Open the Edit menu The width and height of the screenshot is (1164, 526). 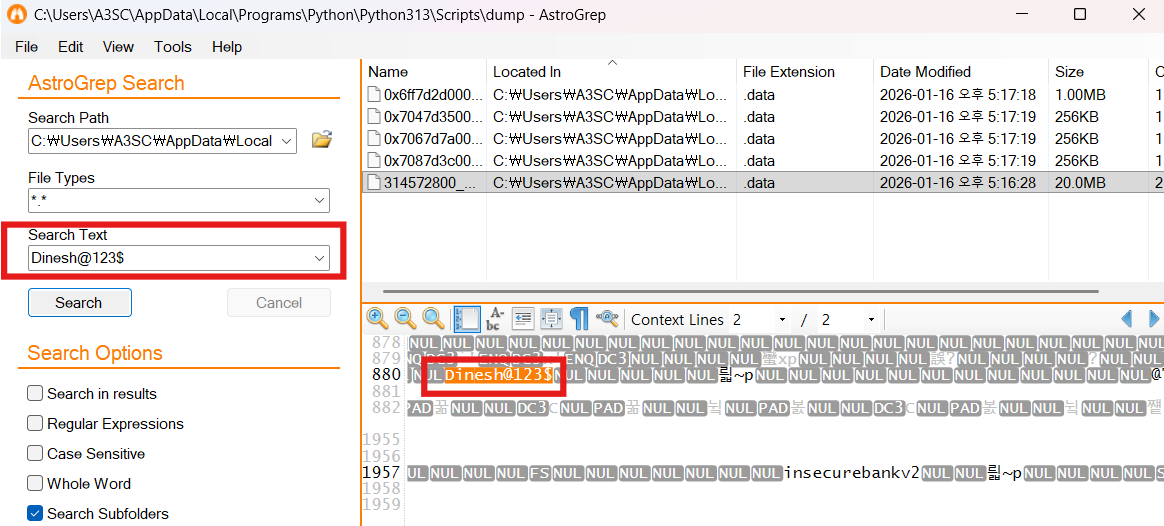71,47
